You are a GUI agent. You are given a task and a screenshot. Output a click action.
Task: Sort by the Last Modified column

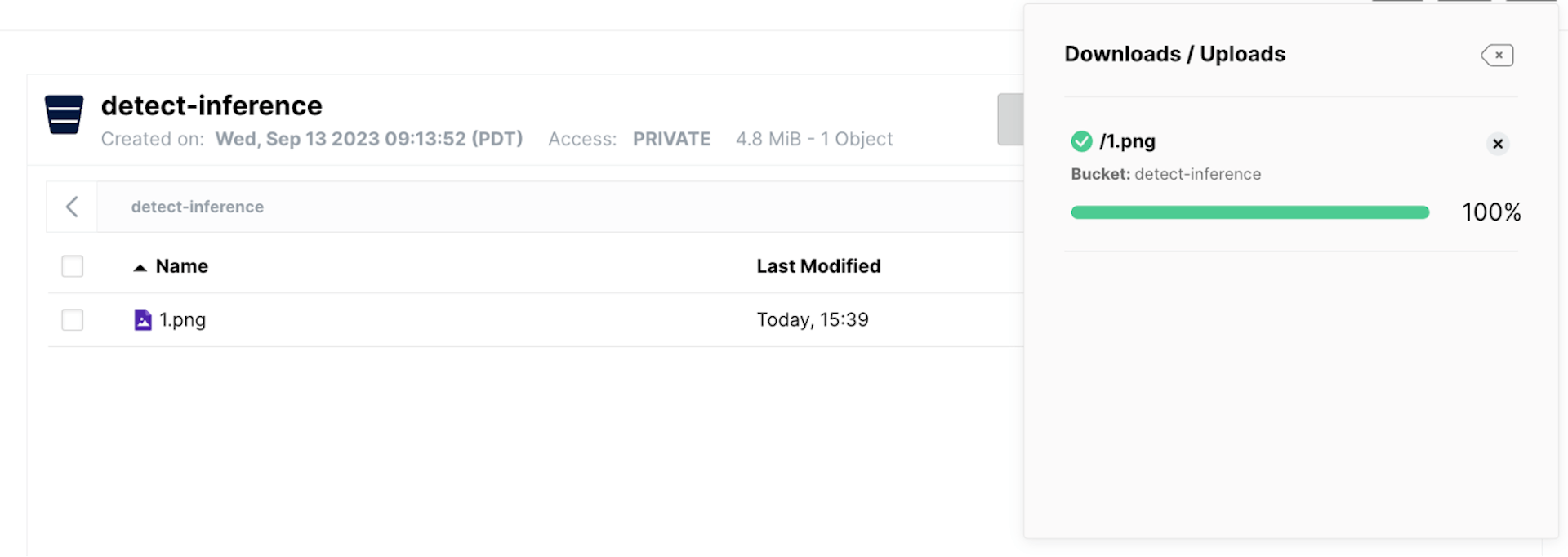point(818,266)
